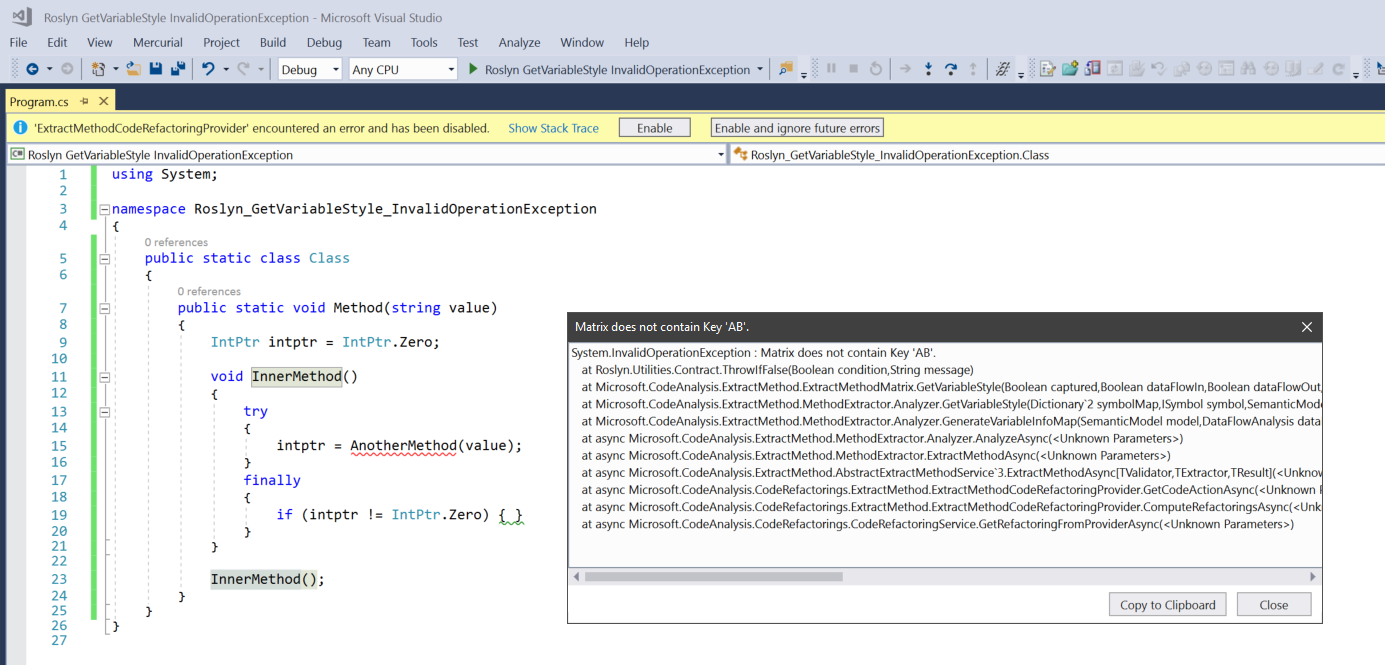Restart debugging via the circular restart icon
Screen dimensions: 1385x665
pyautogui.click(x=876, y=69)
